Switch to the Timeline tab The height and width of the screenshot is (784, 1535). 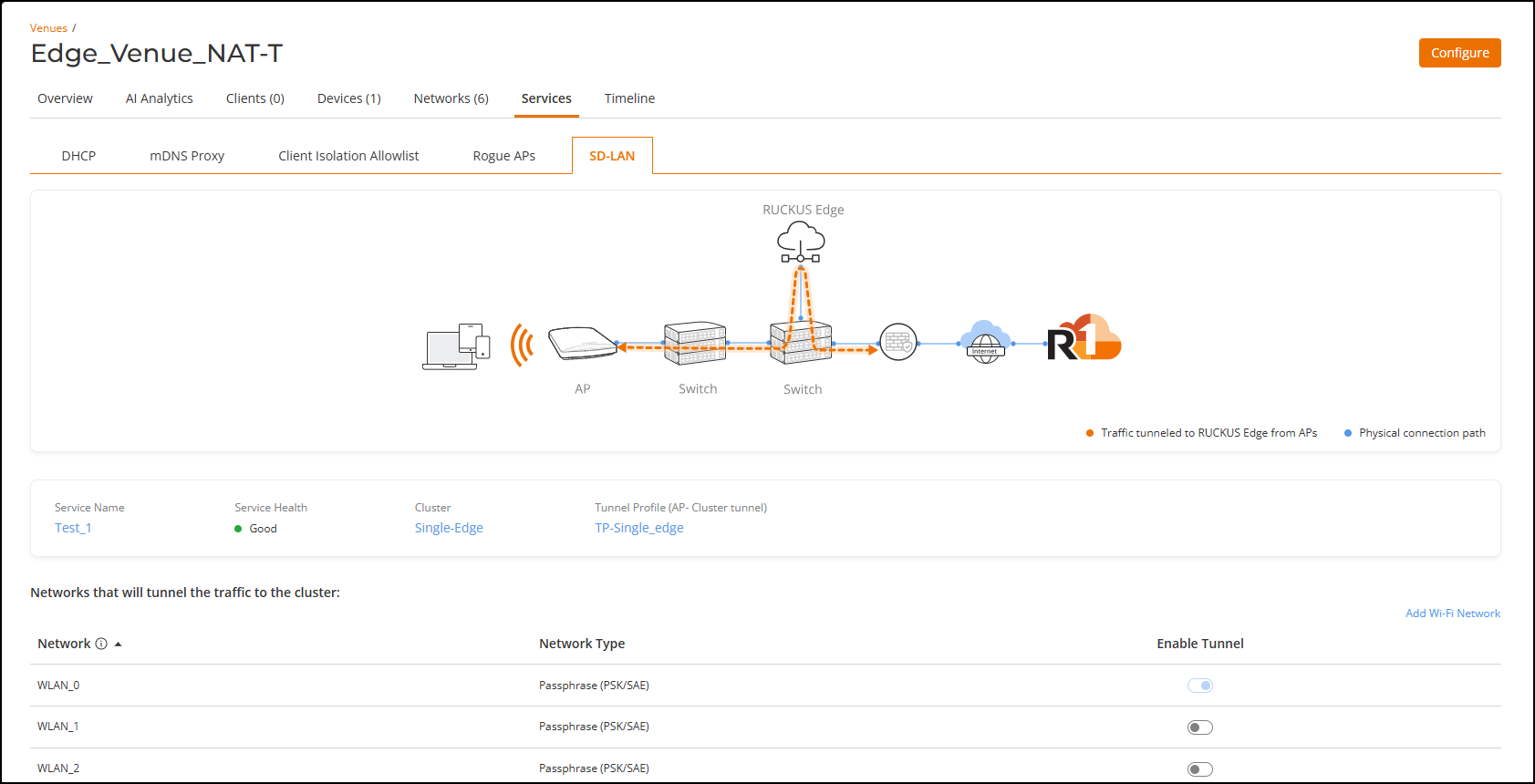629,98
